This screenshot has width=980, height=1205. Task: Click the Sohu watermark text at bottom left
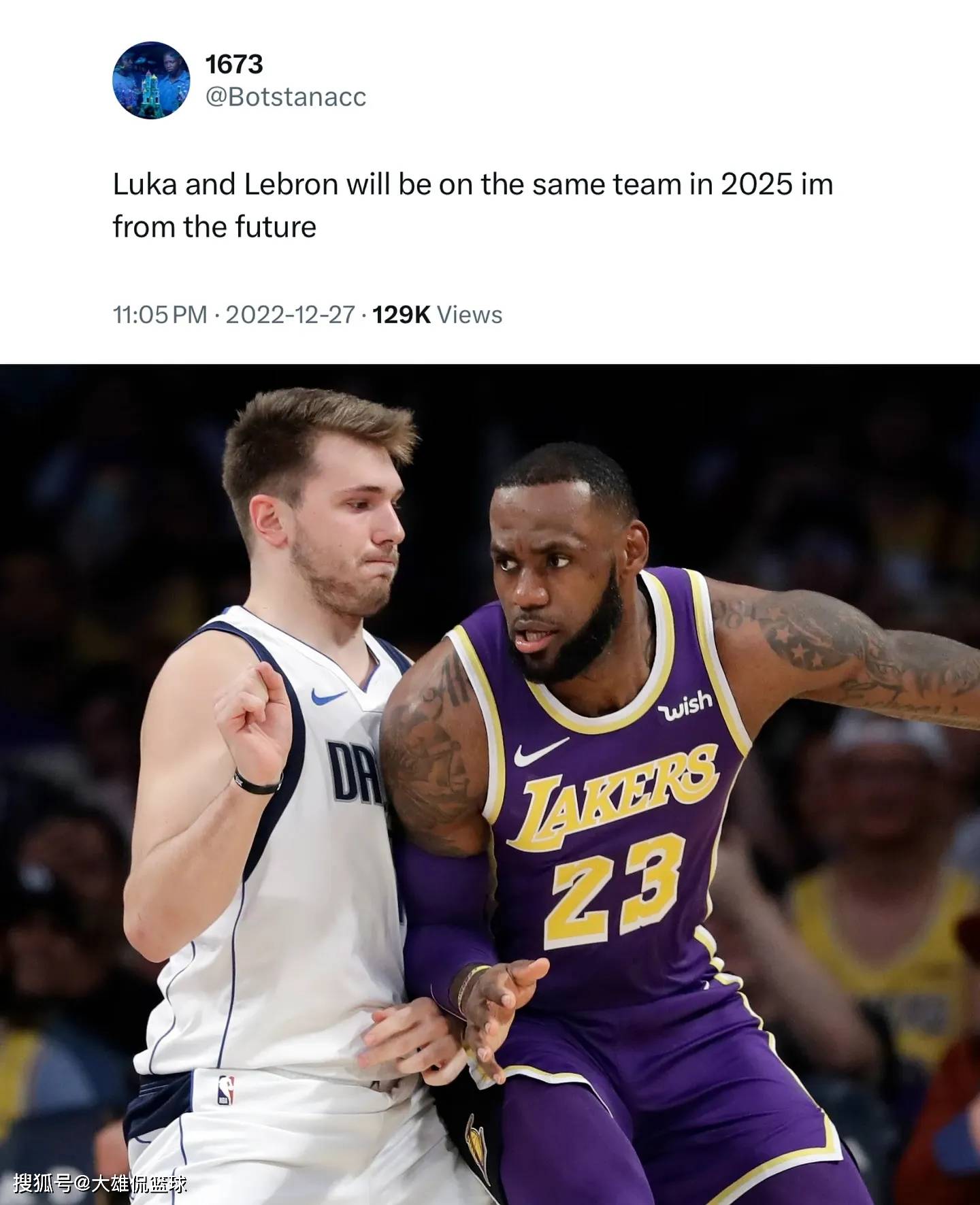click(x=99, y=1184)
